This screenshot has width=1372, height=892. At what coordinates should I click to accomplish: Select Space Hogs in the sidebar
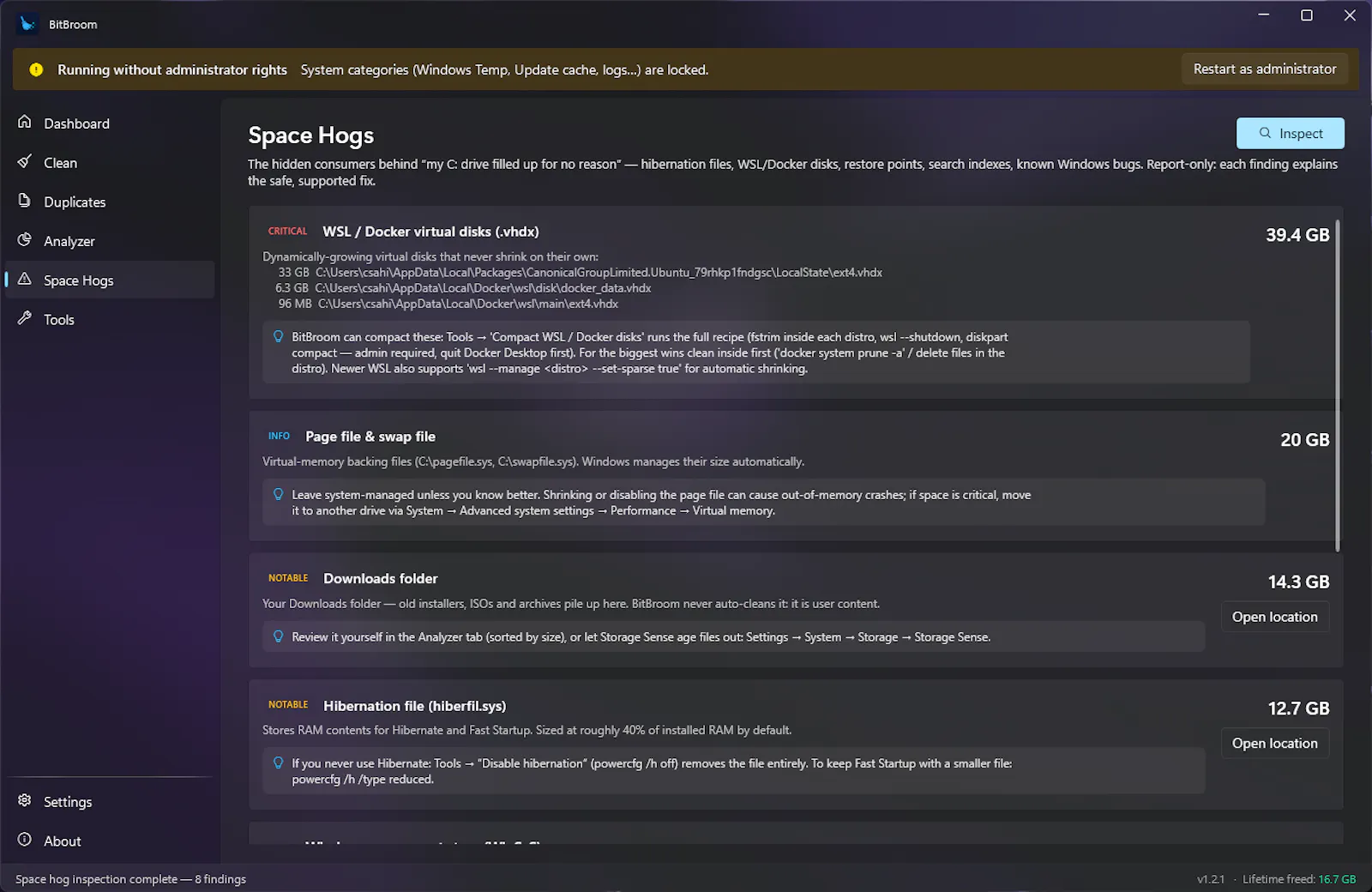pos(110,280)
